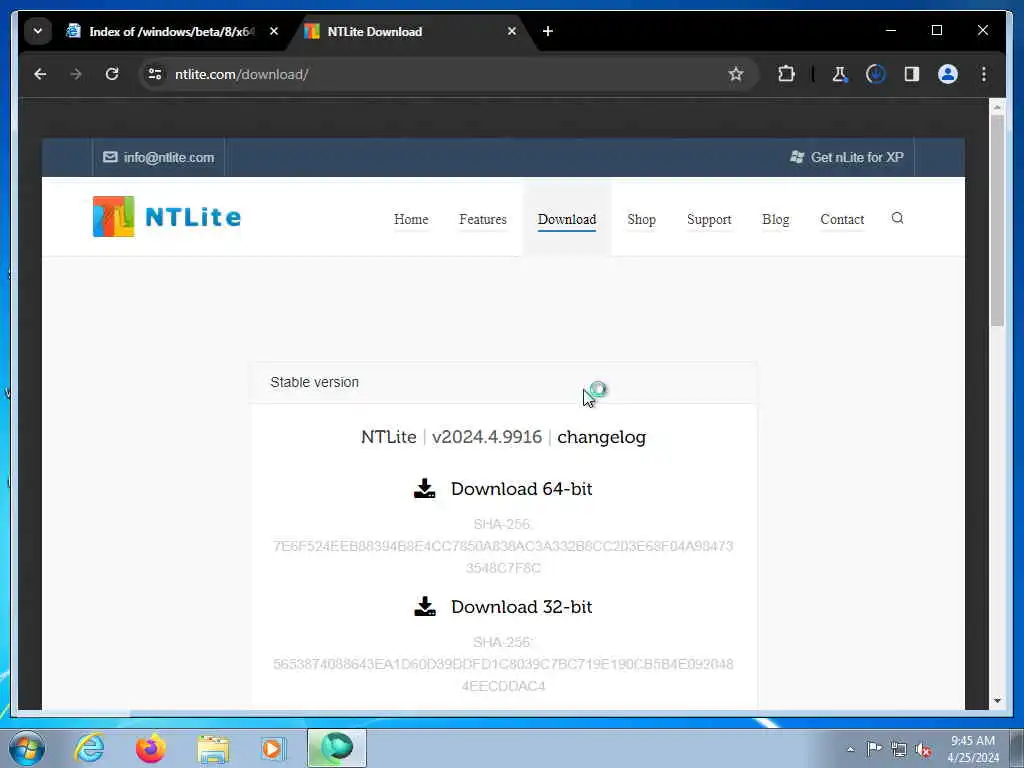1024x768 pixels.
Task: Click the 32-bit download arrow icon
Action: tap(425, 606)
